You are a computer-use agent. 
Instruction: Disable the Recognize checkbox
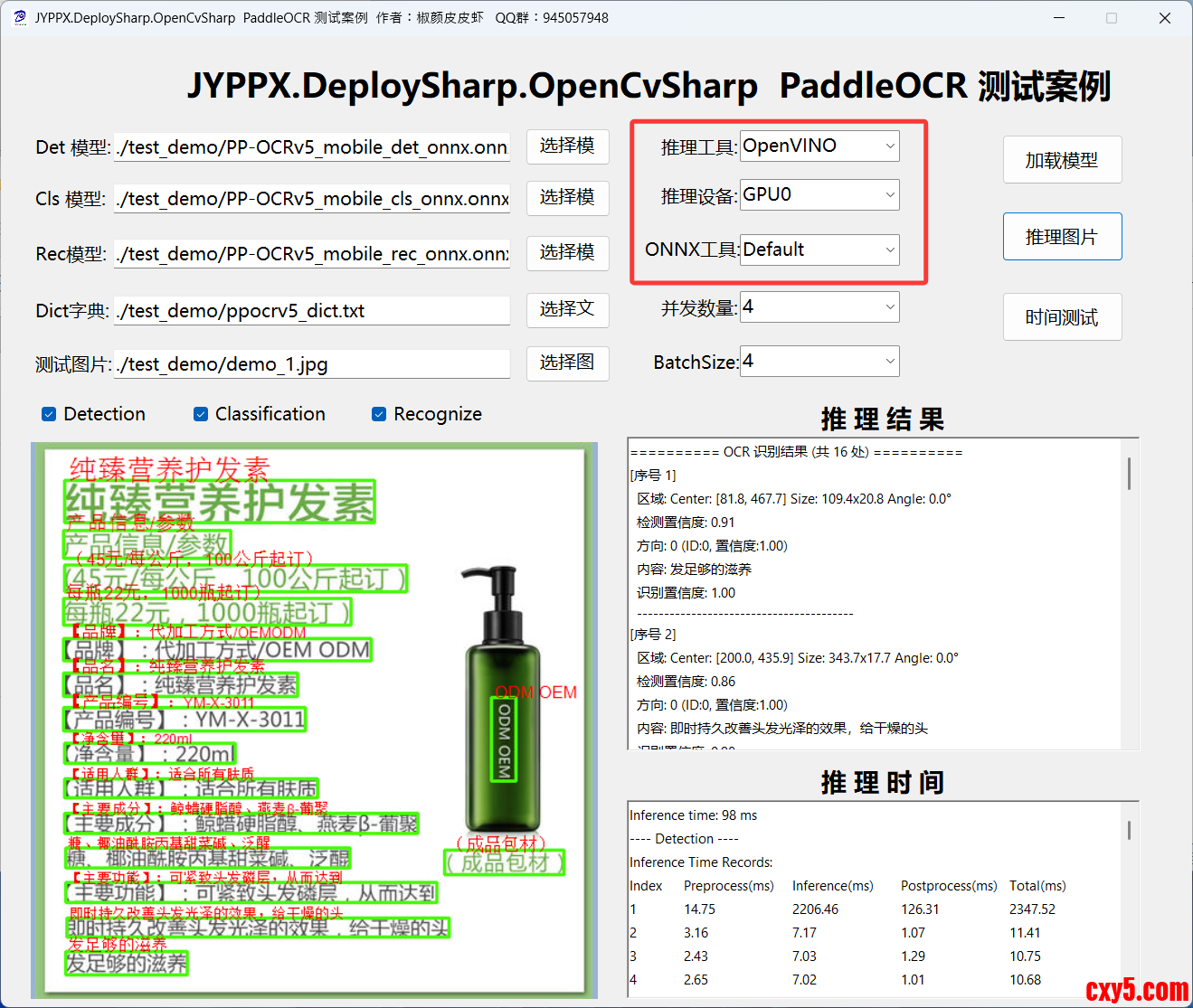click(379, 414)
